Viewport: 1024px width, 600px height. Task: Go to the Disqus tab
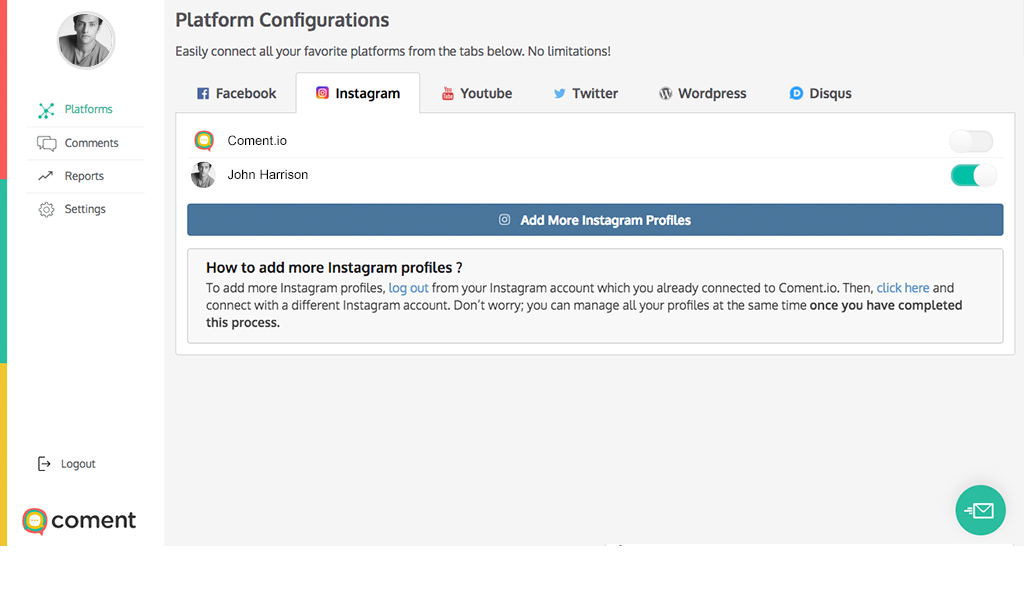(820, 93)
